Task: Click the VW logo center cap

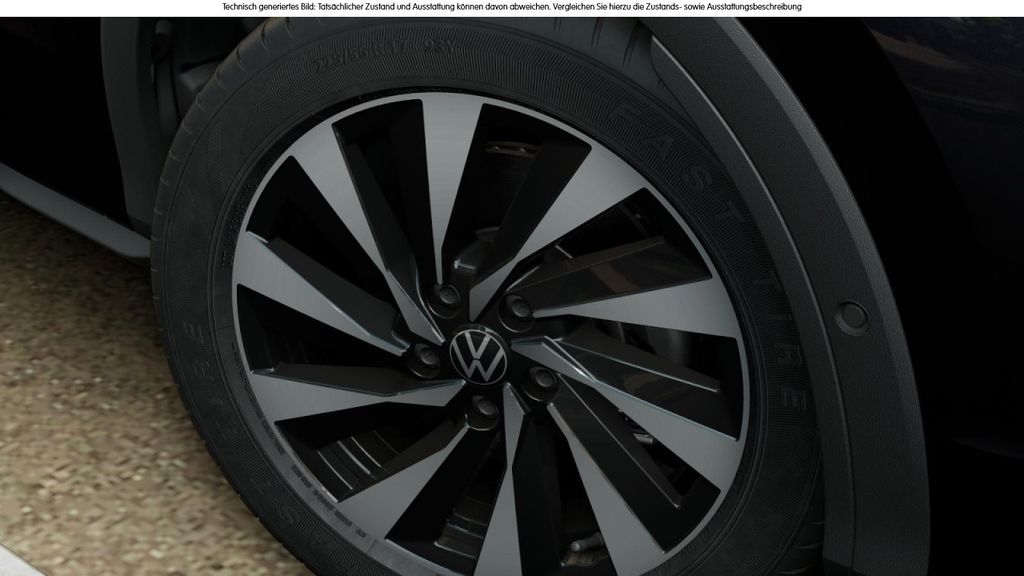Action: (x=474, y=356)
